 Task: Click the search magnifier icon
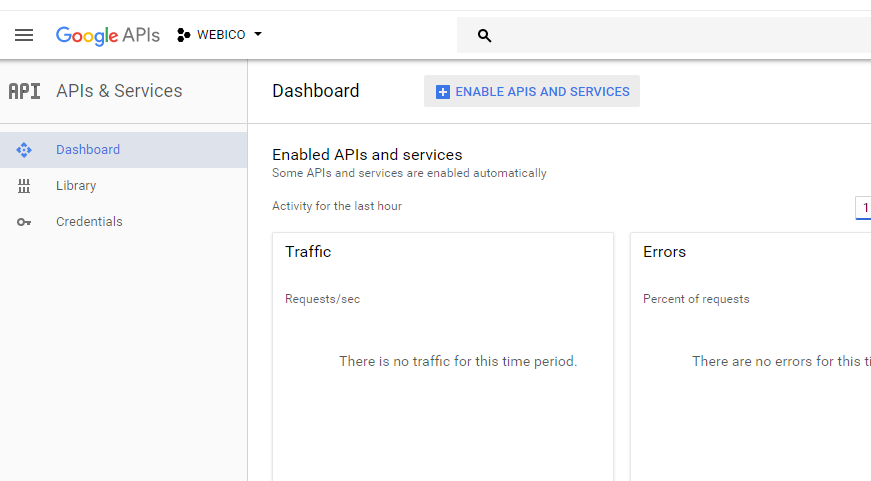[x=484, y=36]
